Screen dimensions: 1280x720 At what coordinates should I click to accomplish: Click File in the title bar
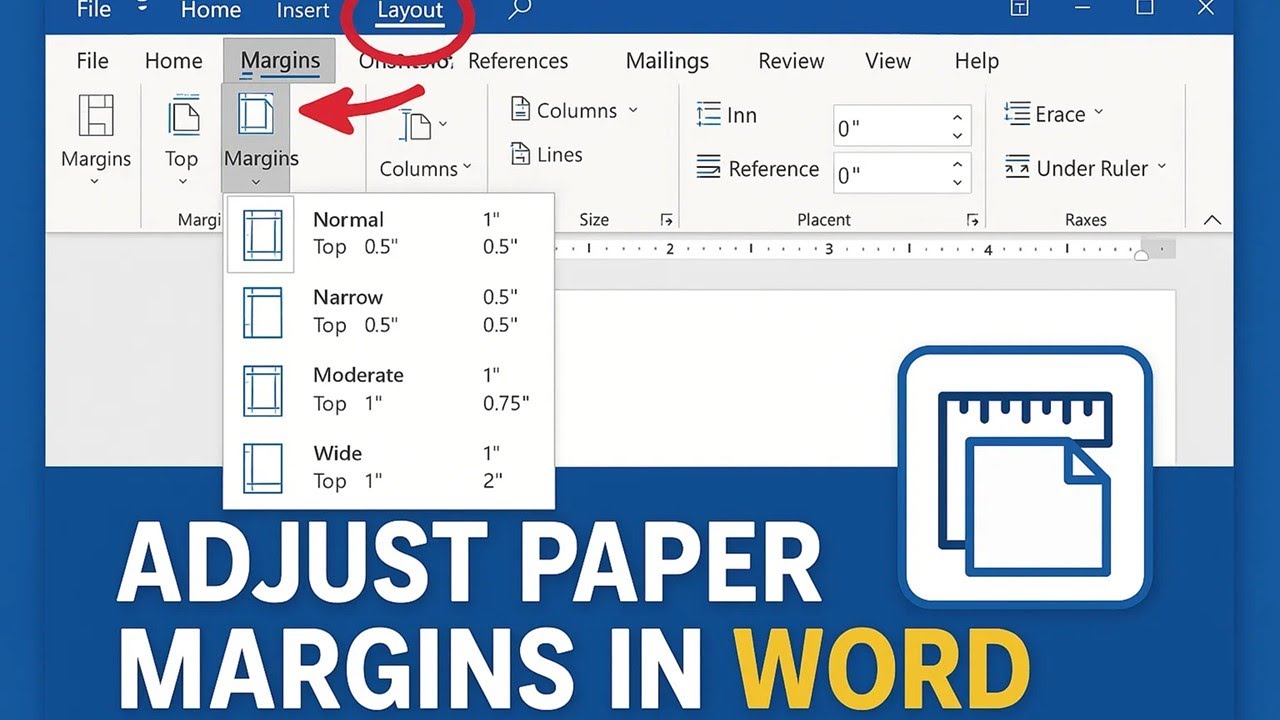pyautogui.click(x=94, y=10)
